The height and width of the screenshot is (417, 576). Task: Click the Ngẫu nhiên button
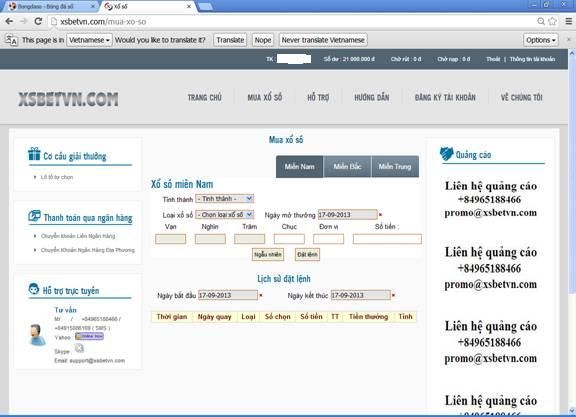coord(268,254)
